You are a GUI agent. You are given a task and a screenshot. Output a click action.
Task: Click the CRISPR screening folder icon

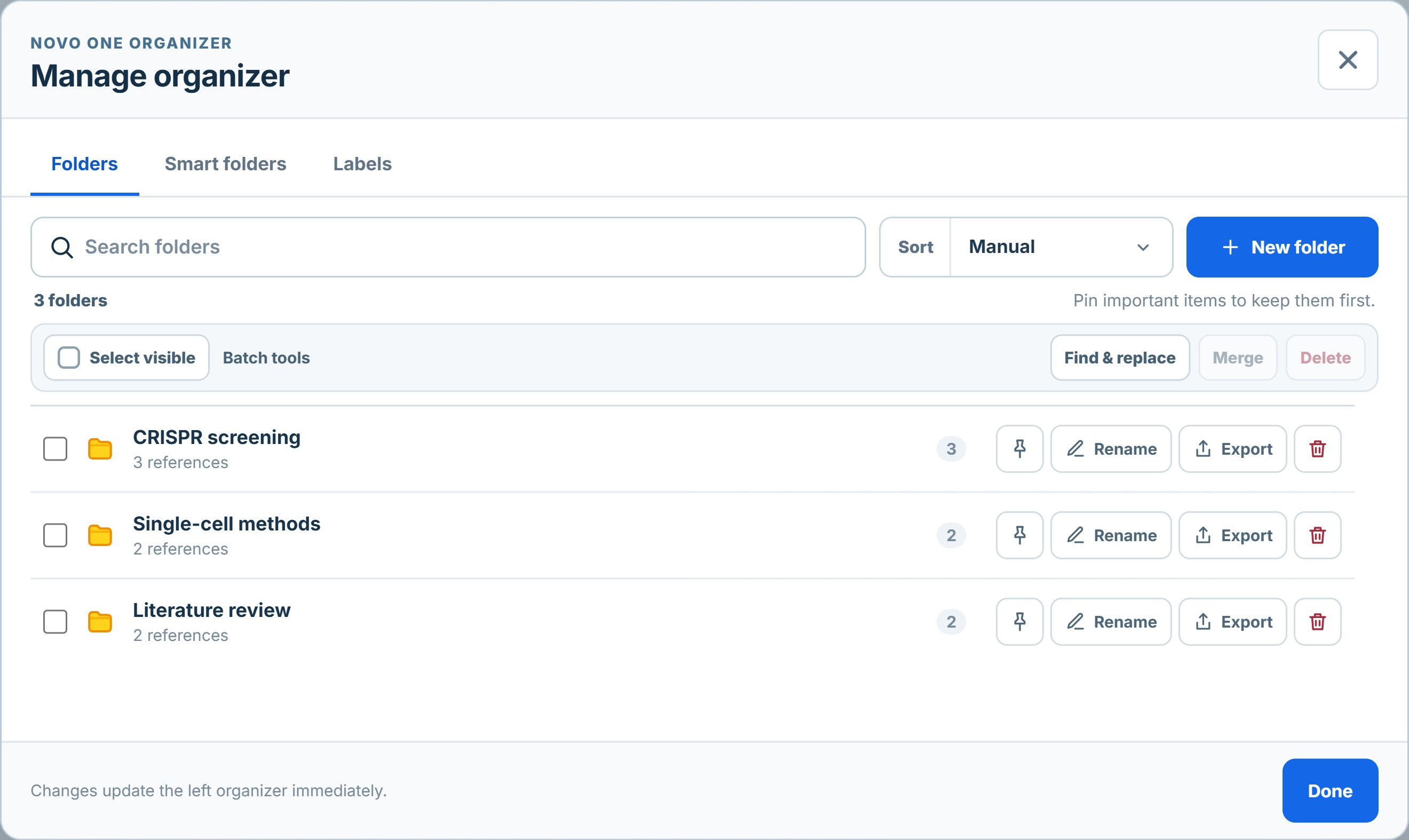(x=100, y=449)
